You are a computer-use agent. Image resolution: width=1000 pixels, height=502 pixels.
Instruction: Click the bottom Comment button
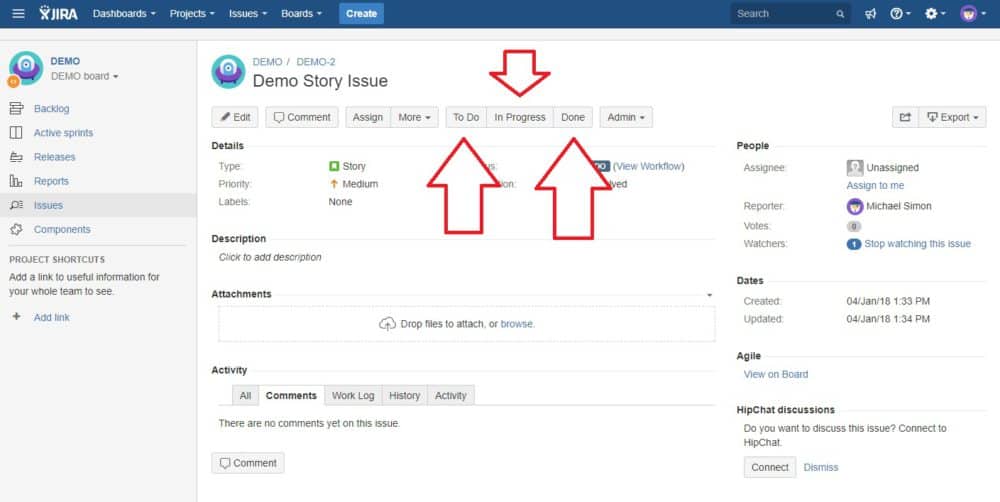(x=248, y=463)
